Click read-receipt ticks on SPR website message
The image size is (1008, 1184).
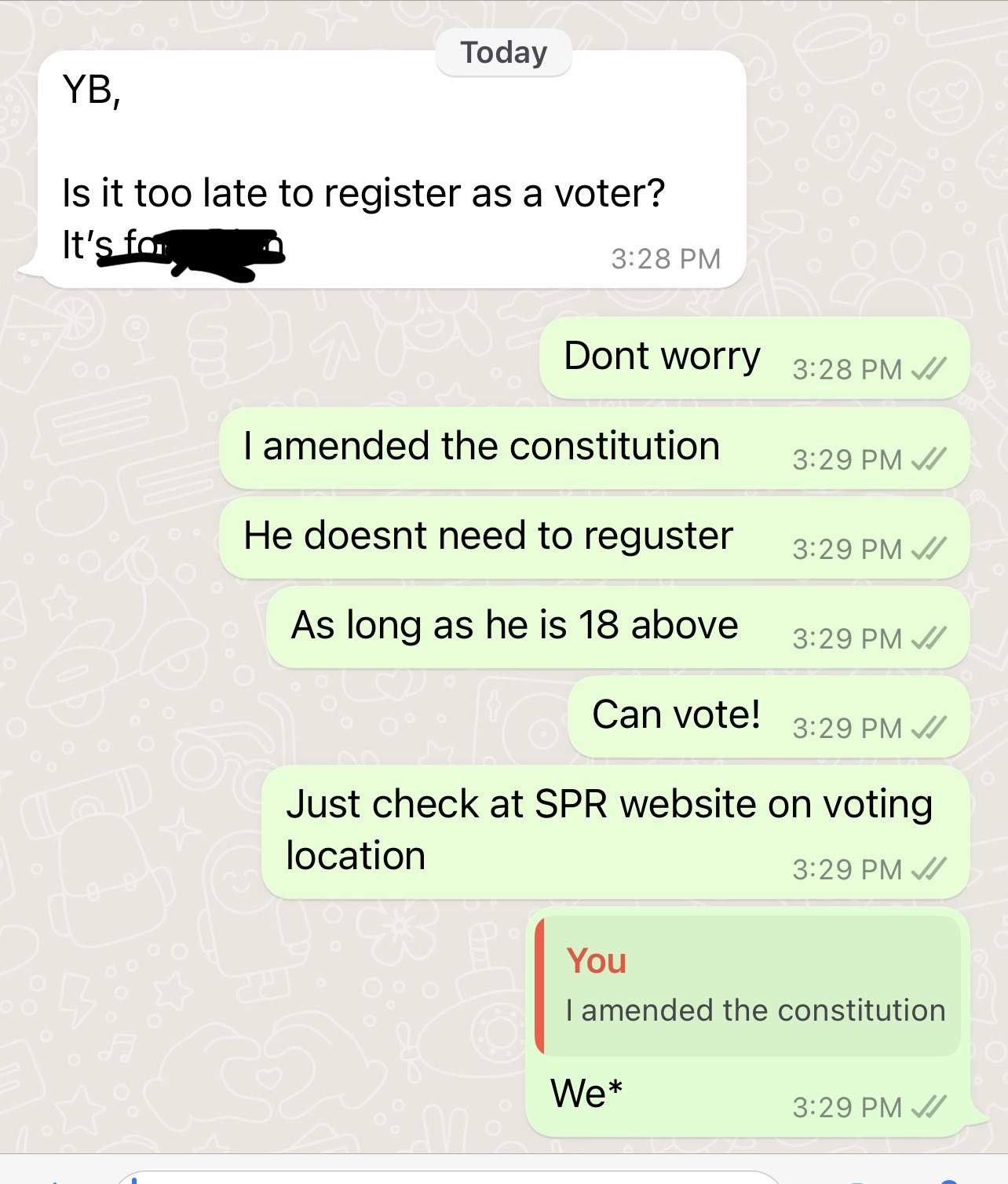pos(929,868)
